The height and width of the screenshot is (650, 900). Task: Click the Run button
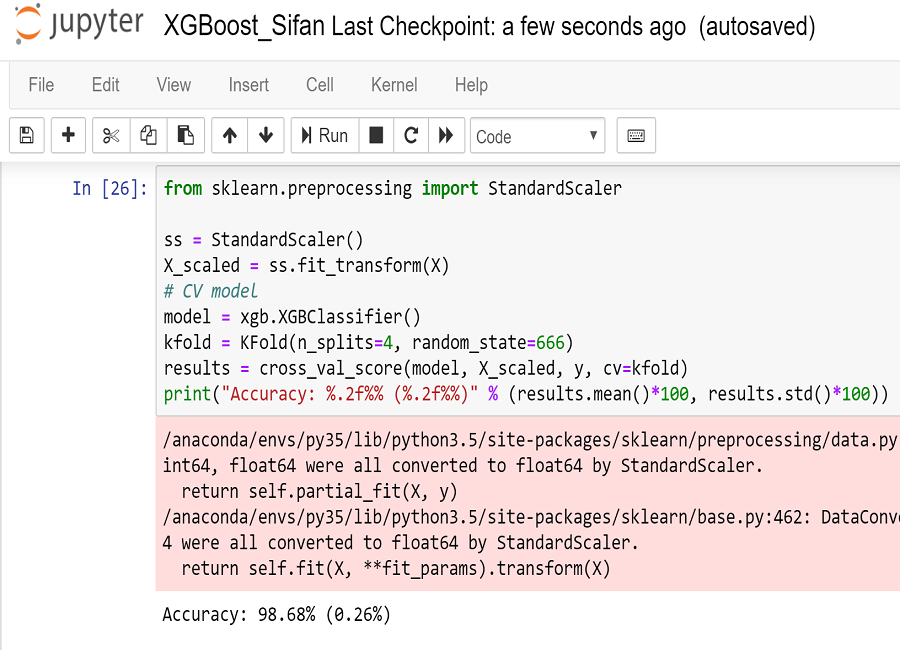point(325,136)
